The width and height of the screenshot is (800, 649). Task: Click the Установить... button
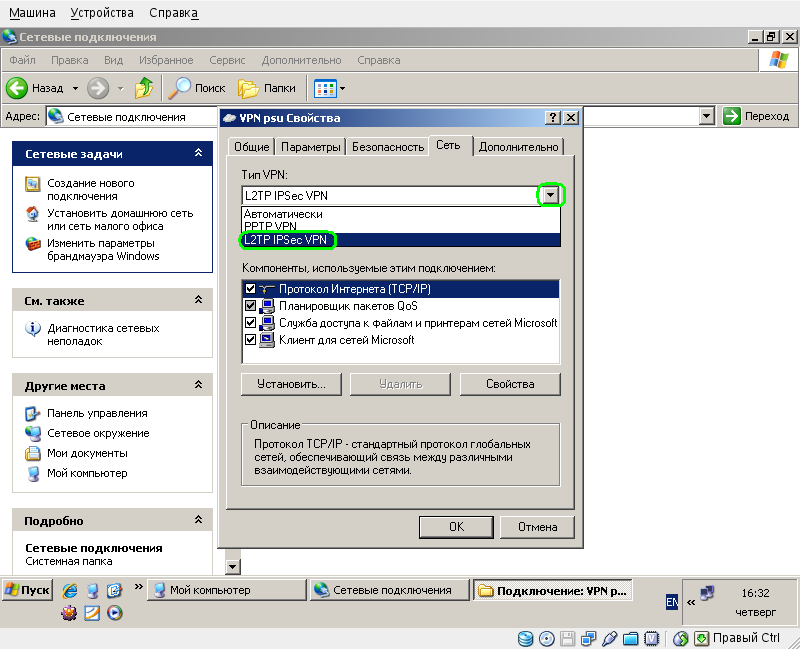click(x=291, y=384)
